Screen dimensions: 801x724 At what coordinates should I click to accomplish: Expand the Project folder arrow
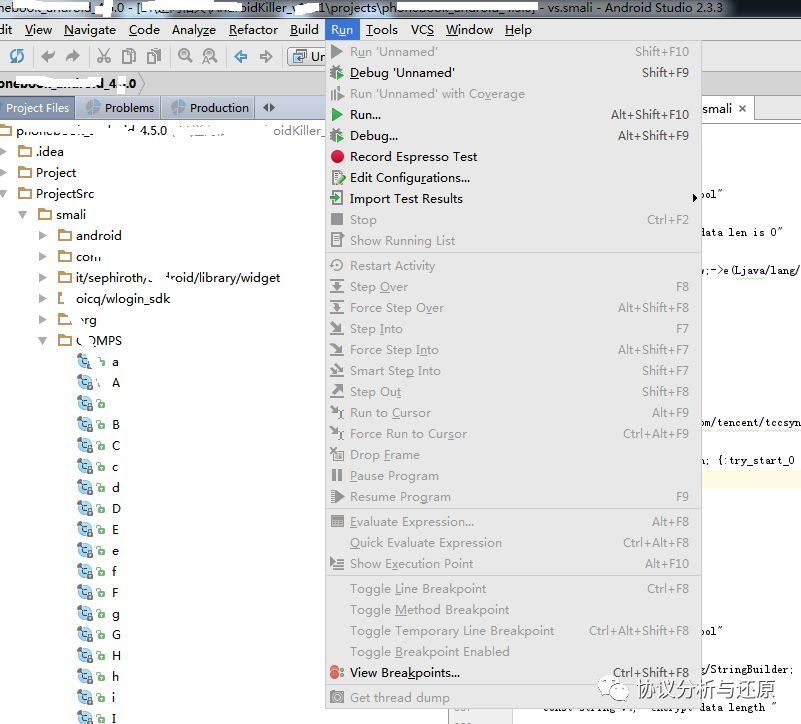(x=3, y=172)
